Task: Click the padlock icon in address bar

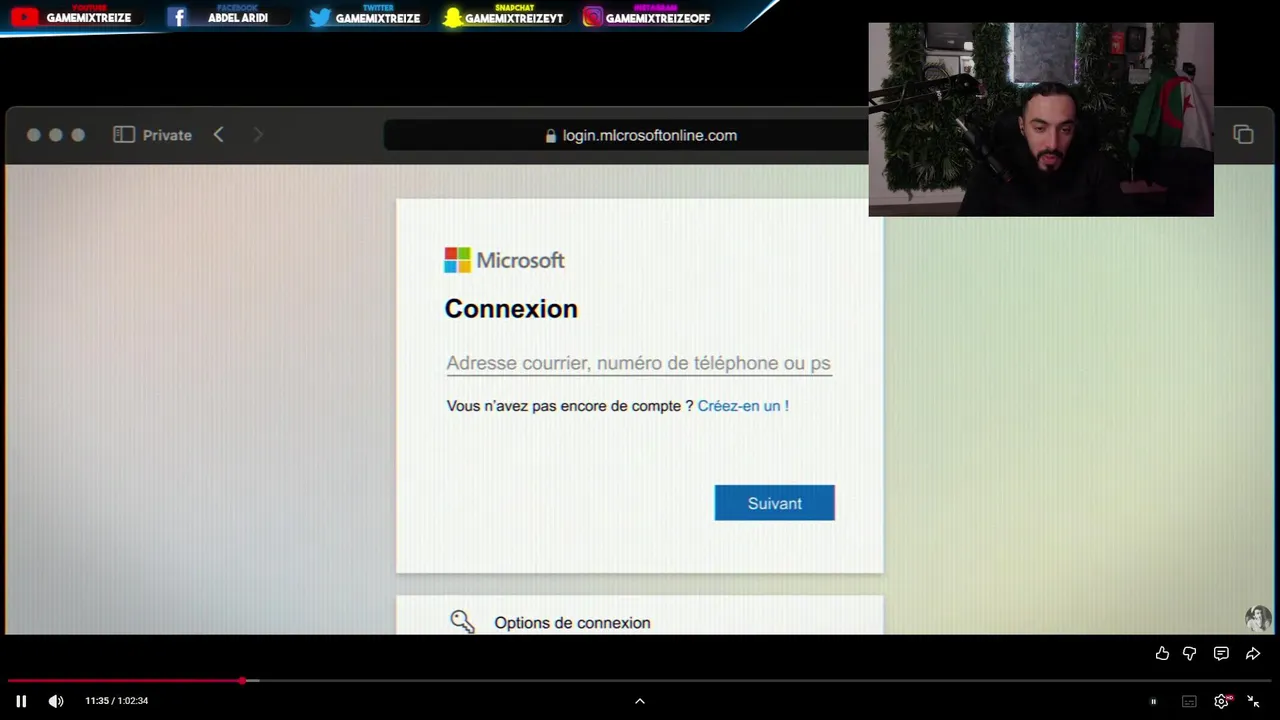Action: (x=550, y=136)
